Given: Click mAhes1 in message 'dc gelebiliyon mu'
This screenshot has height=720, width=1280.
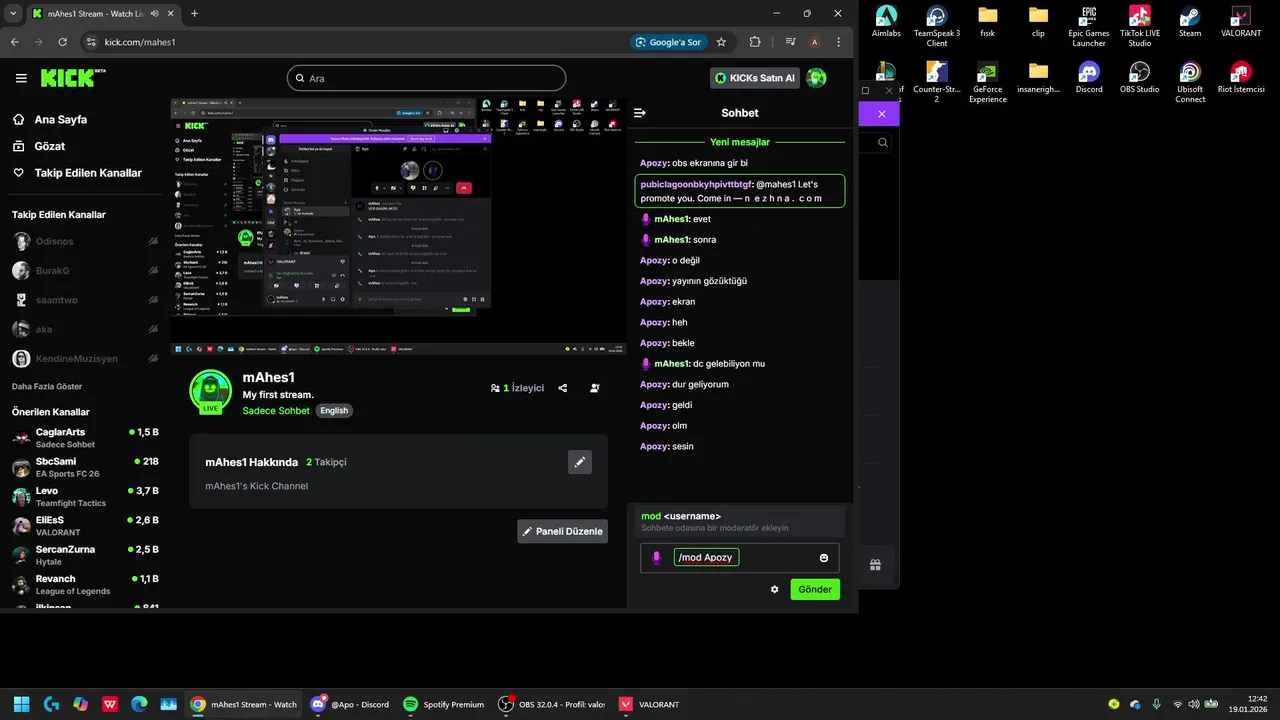Looking at the screenshot, I should point(671,364).
